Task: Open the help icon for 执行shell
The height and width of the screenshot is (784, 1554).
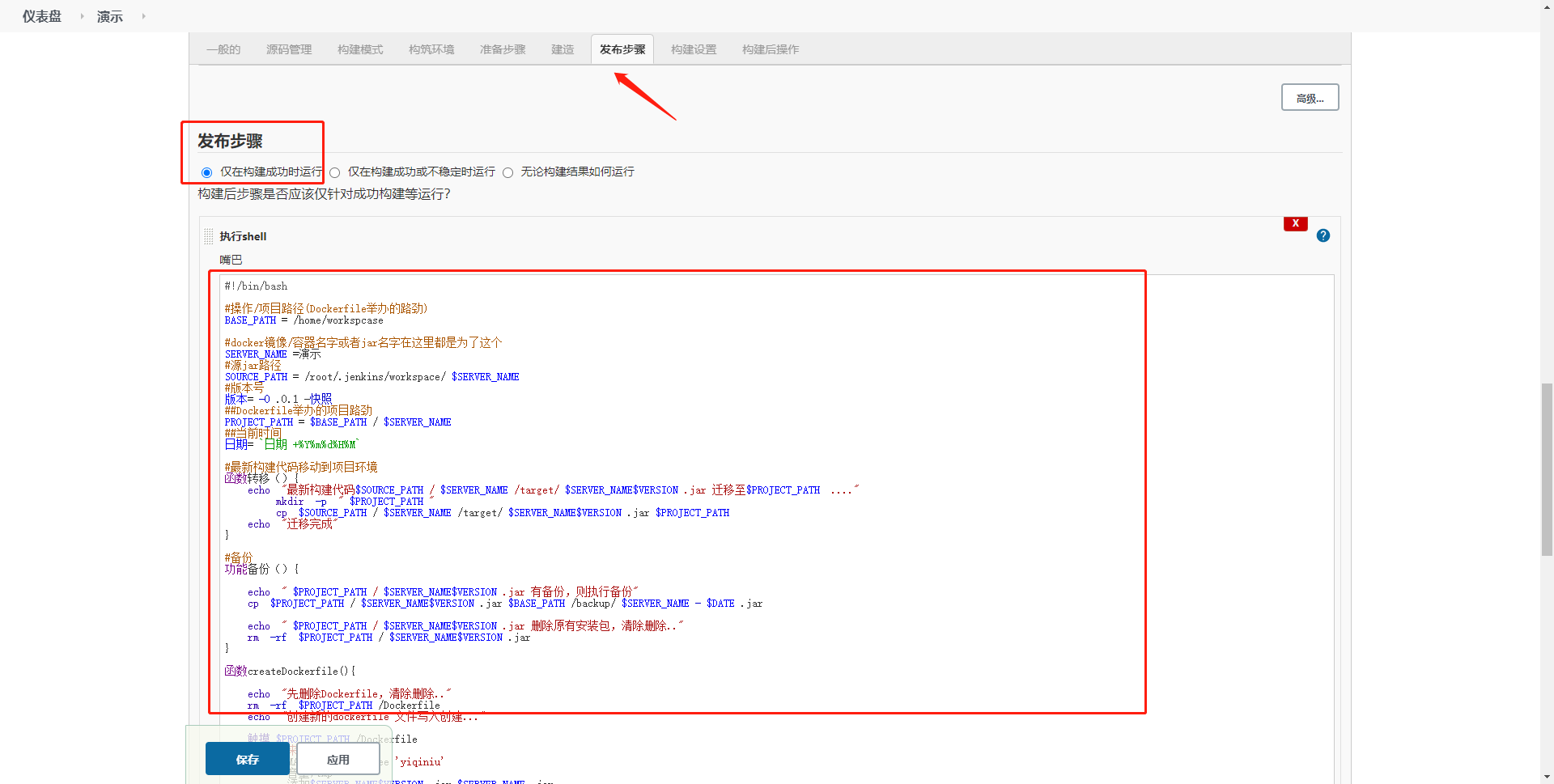Action: (1323, 235)
